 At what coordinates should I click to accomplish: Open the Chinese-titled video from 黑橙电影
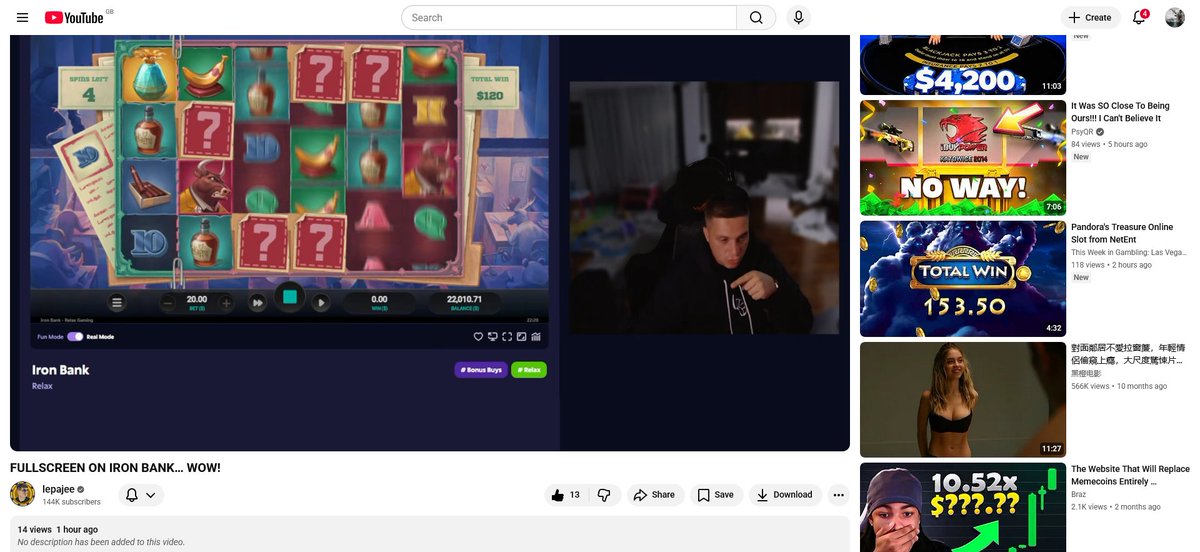(1127, 354)
